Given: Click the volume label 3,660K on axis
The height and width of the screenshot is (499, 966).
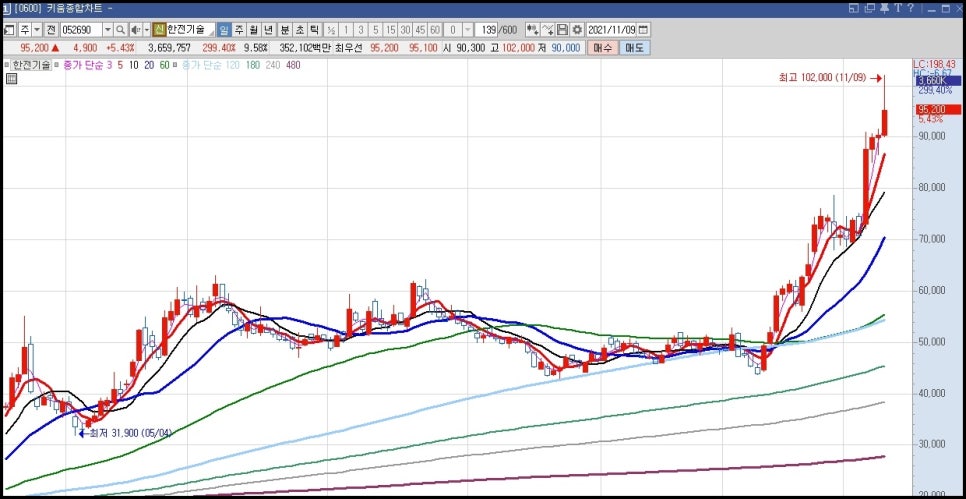Looking at the screenshot, I should (938, 81).
